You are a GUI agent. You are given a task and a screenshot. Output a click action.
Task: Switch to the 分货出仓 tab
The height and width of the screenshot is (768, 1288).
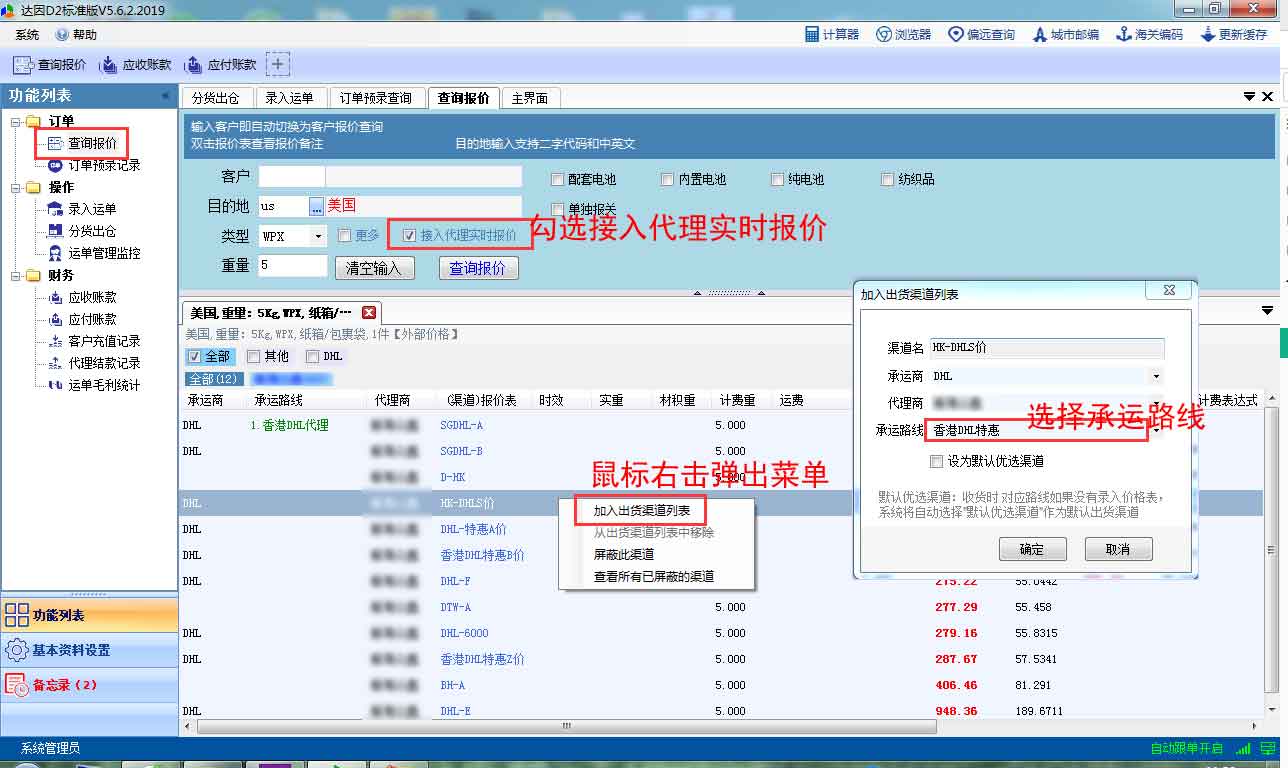pos(215,98)
